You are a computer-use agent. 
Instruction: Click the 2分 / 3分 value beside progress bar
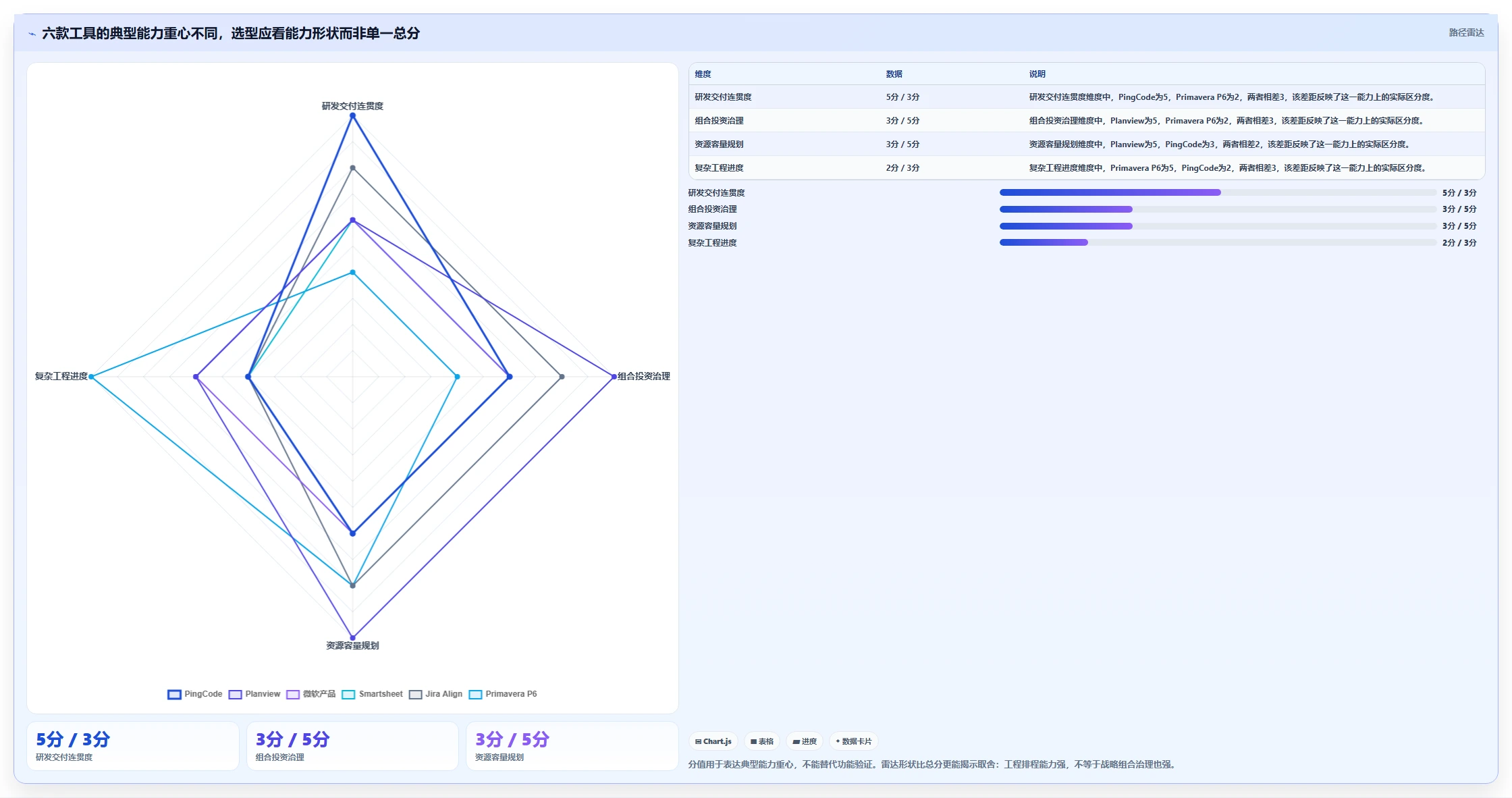click(1459, 243)
